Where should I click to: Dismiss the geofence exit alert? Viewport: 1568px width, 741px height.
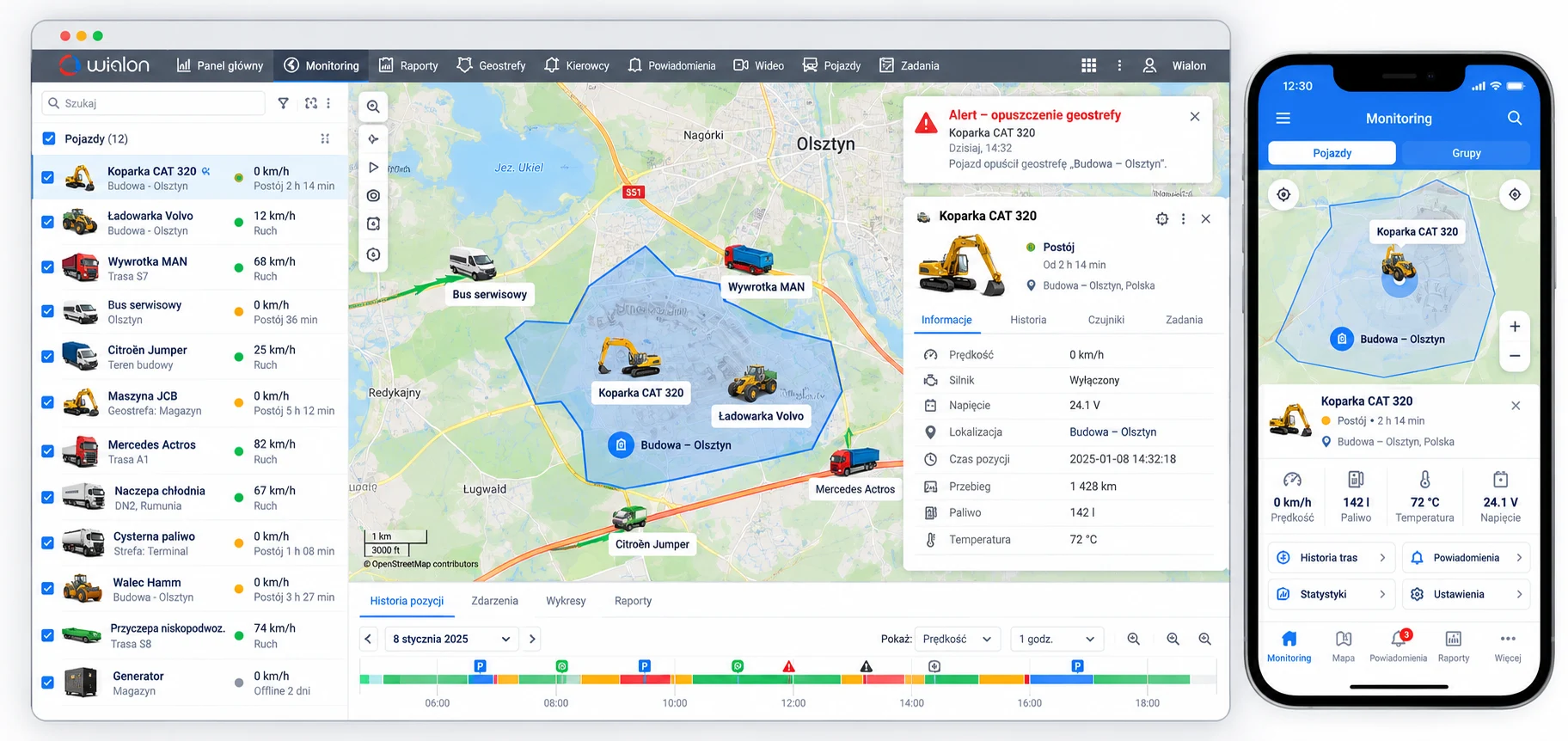pyautogui.click(x=1195, y=117)
